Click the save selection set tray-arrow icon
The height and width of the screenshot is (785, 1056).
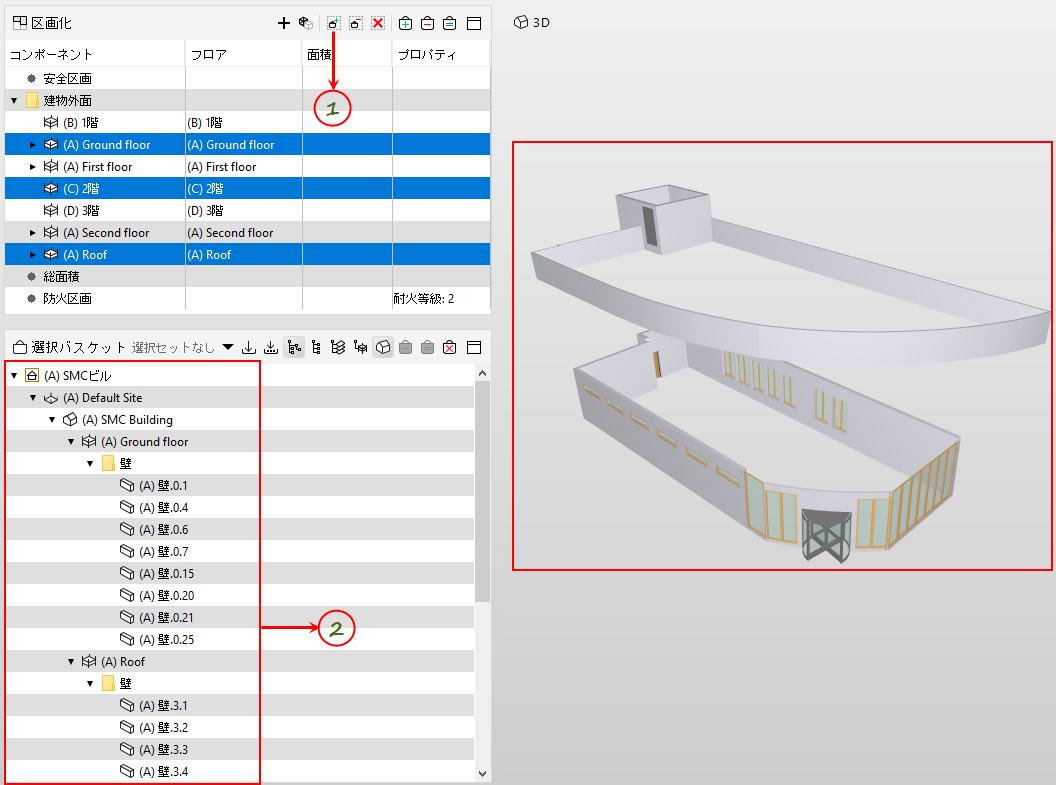point(271,347)
